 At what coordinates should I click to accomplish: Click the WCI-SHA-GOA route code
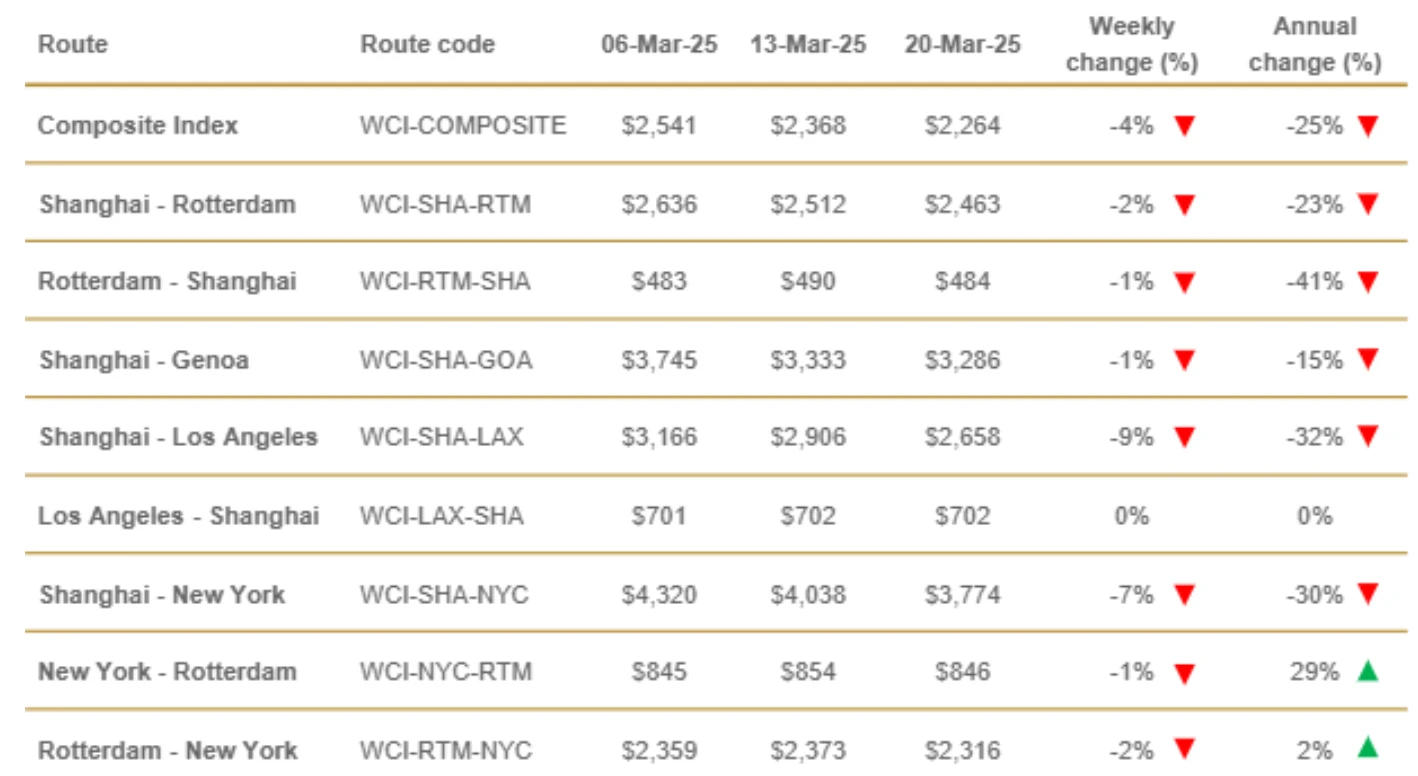(x=446, y=360)
